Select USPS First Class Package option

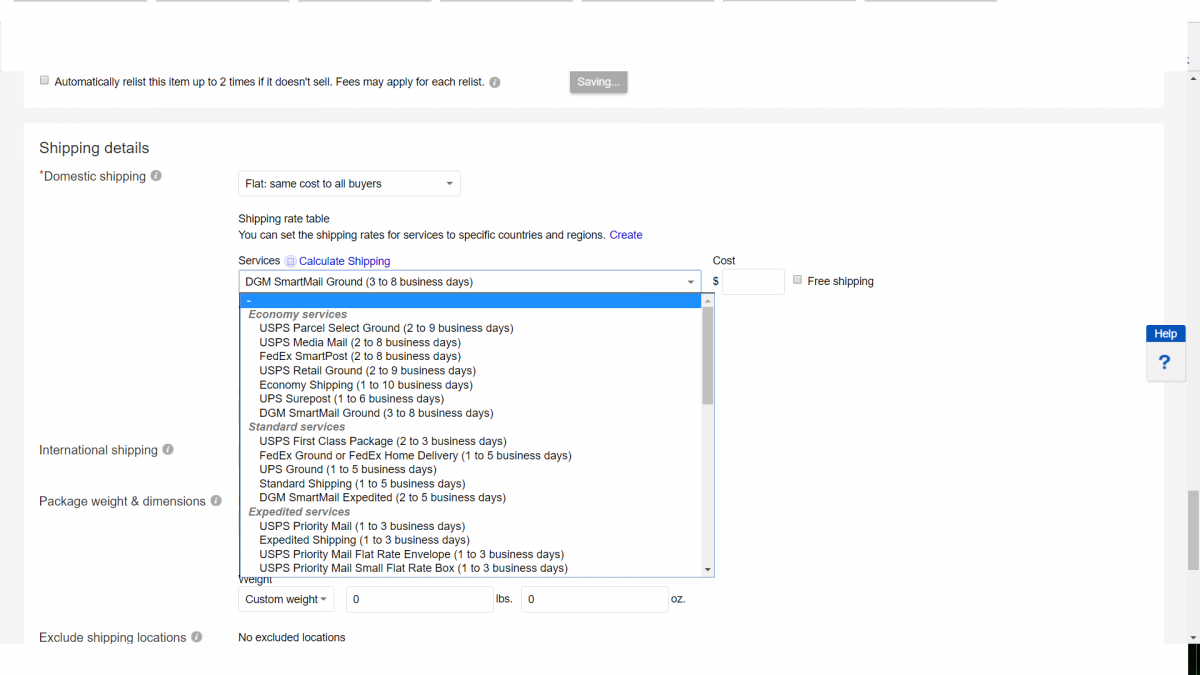[x=471, y=441]
